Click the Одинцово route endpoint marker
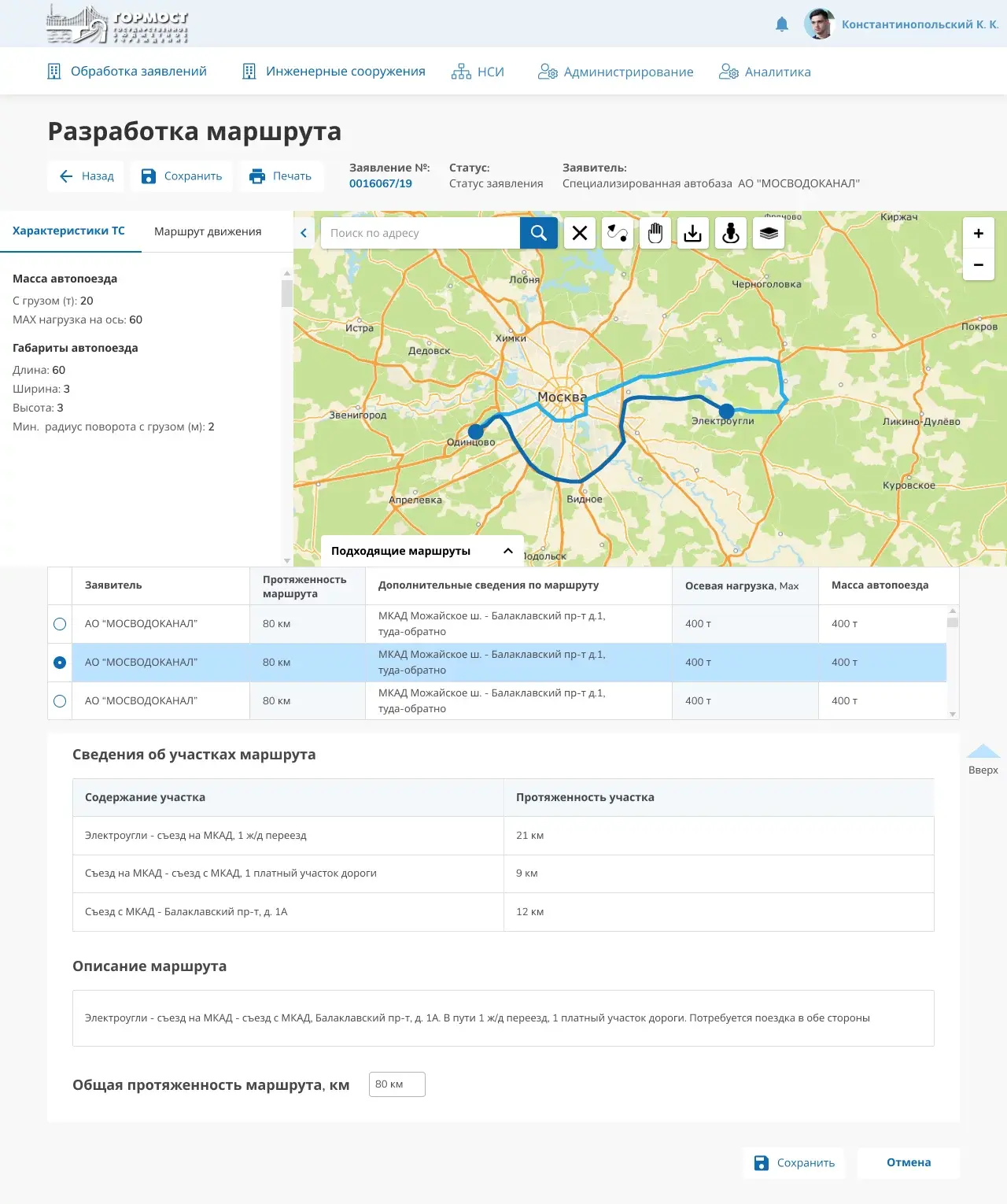This screenshot has width=1007, height=1204. point(476,431)
